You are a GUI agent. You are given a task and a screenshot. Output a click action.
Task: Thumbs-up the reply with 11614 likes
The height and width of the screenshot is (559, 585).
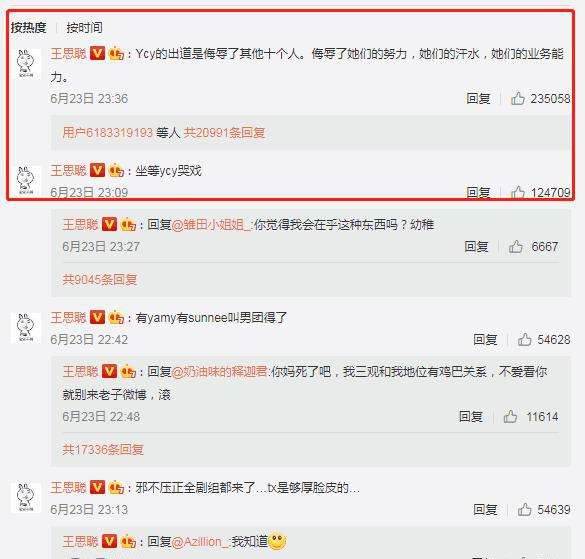510,416
